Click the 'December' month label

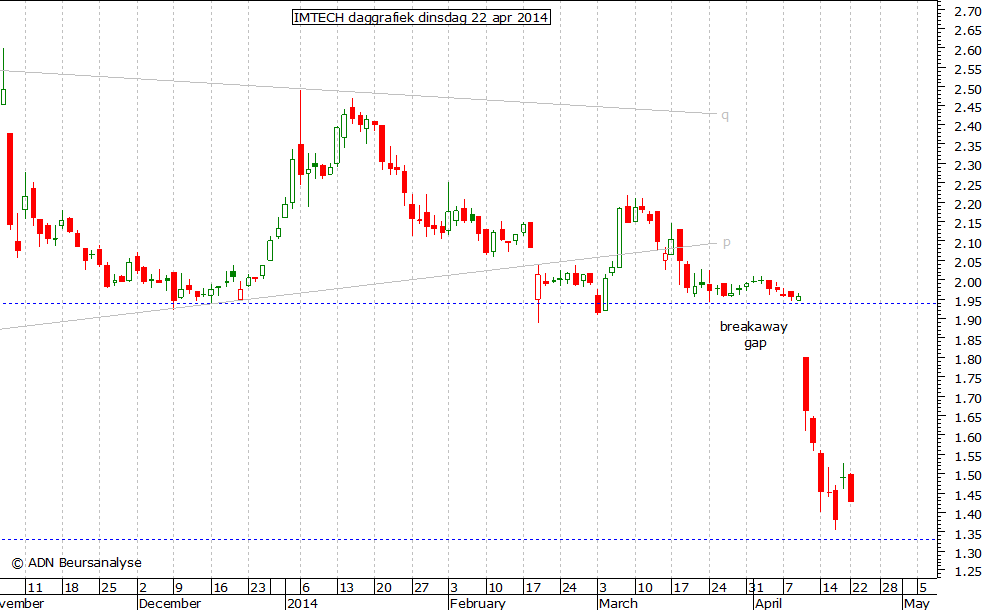pyautogui.click(x=170, y=603)
